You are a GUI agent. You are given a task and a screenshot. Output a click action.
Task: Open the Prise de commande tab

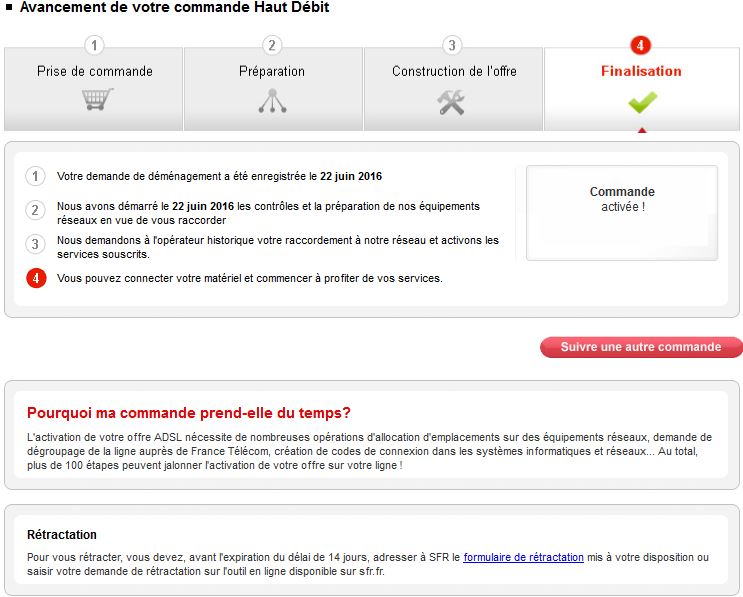tap(93, 89)
